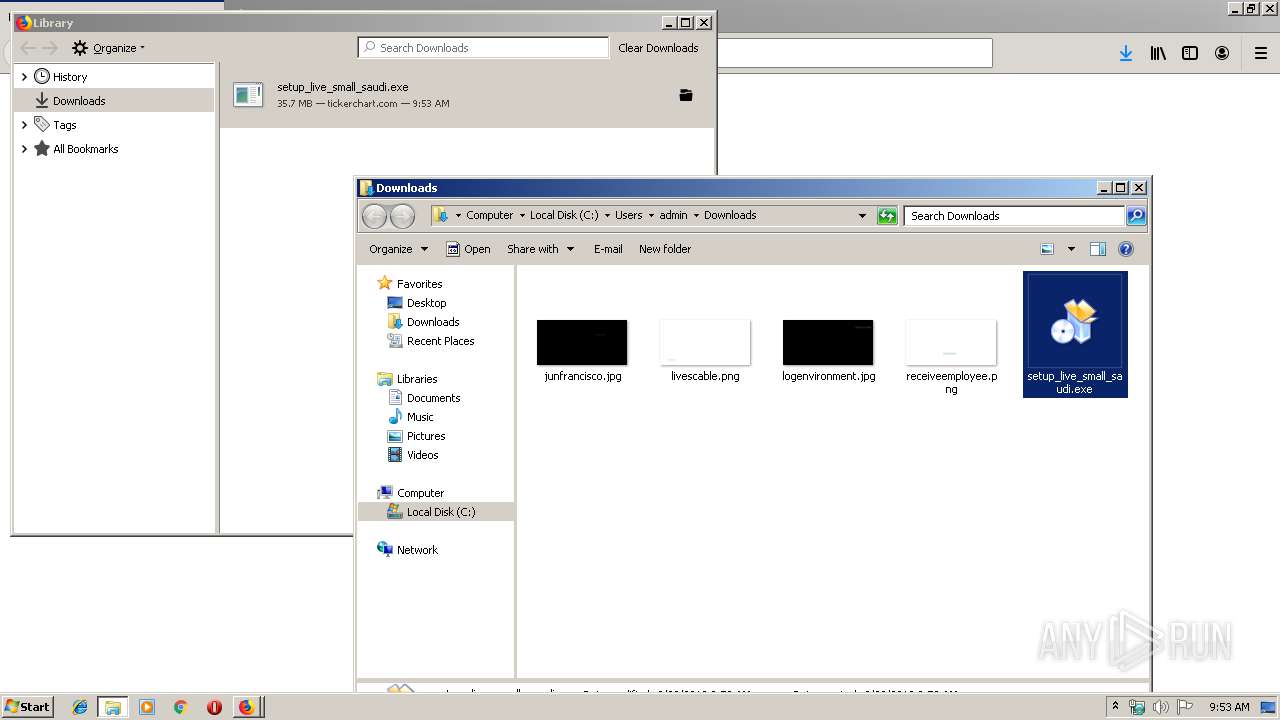Image resolution: width=1280 pixels, height=720 pixels.
Task: Open Firefox downloads arrow in browser toolbar
Action: coord(1126,53)
